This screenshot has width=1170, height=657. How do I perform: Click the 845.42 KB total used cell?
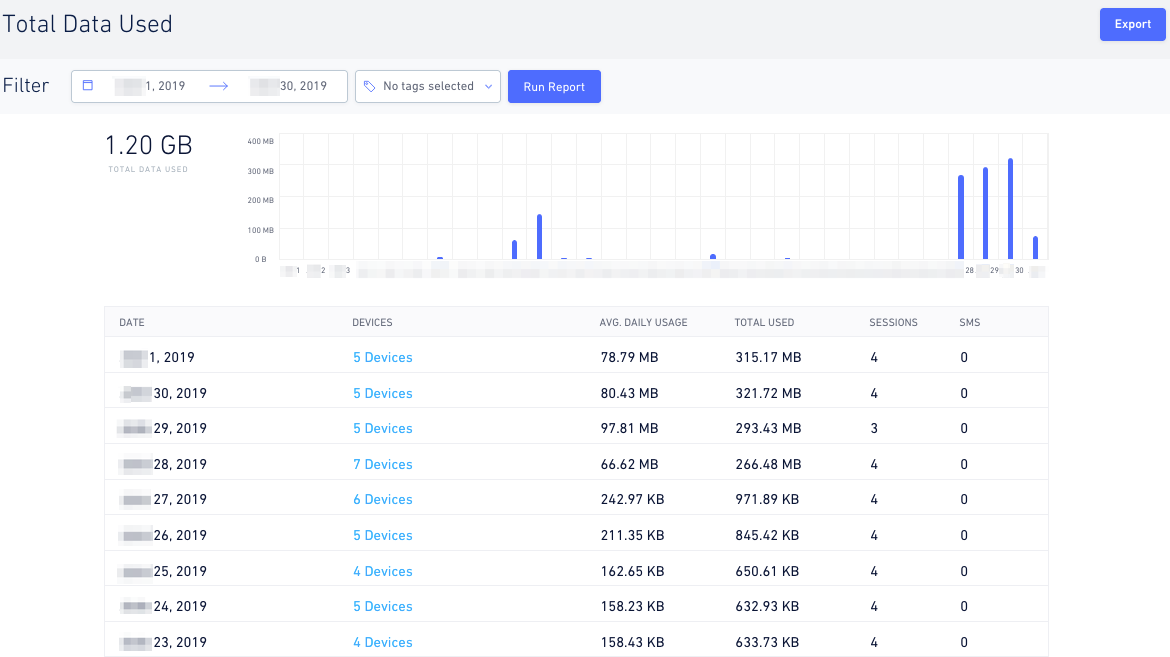[x=767, y=535]
